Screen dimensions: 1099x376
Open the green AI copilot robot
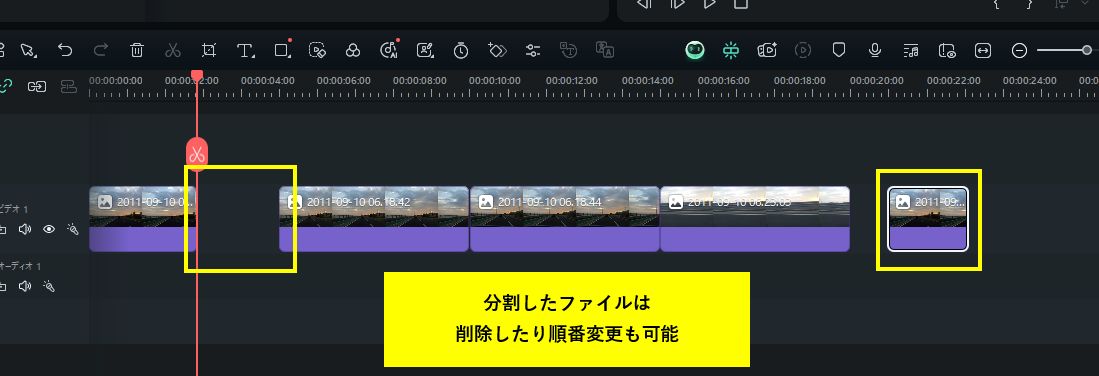pyautogui.click(x=695, y=50)
